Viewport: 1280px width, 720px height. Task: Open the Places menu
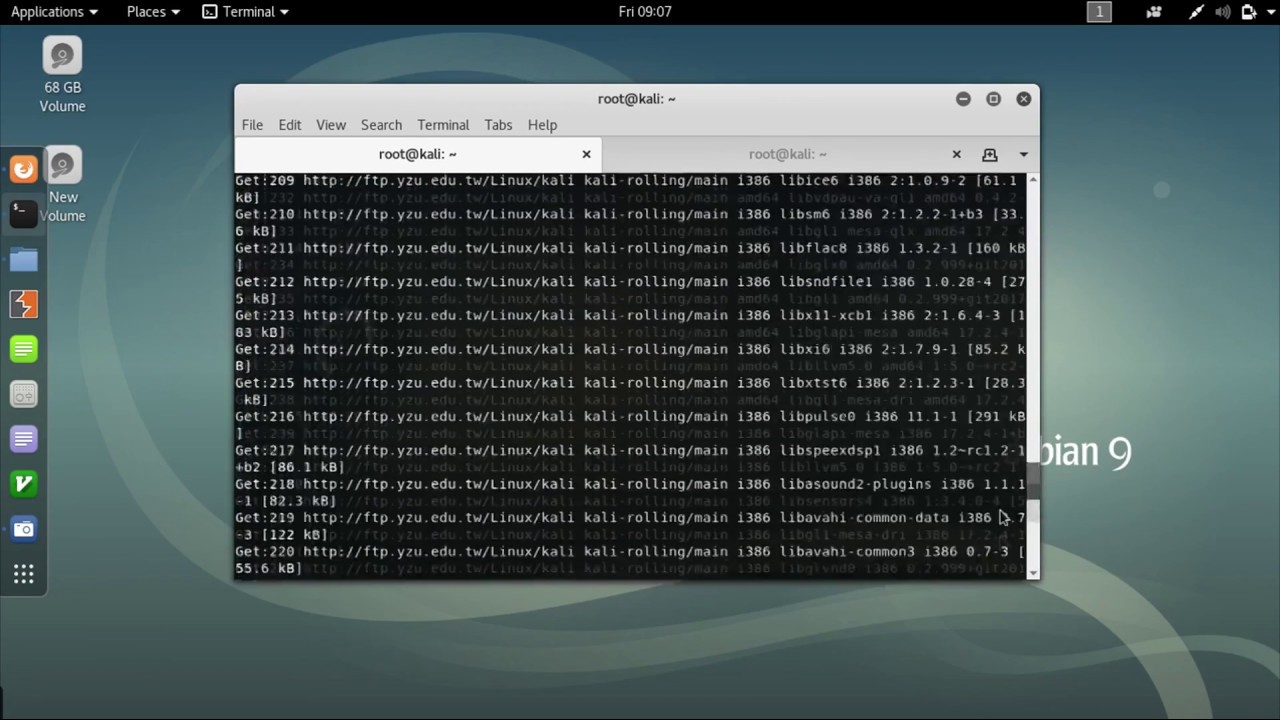[153, 12]
